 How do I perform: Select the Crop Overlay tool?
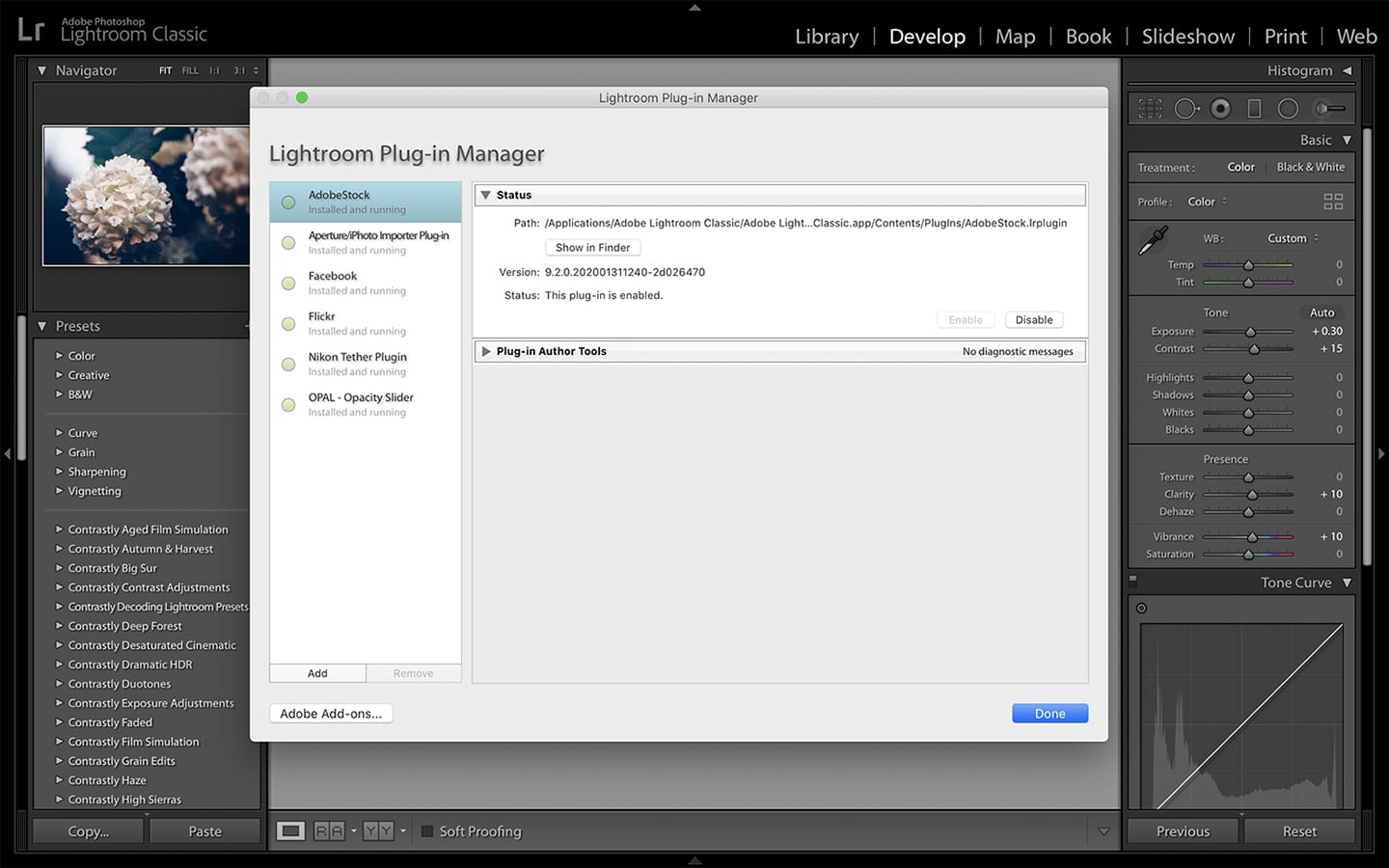pyautogui.click(x=1150, y=109)
